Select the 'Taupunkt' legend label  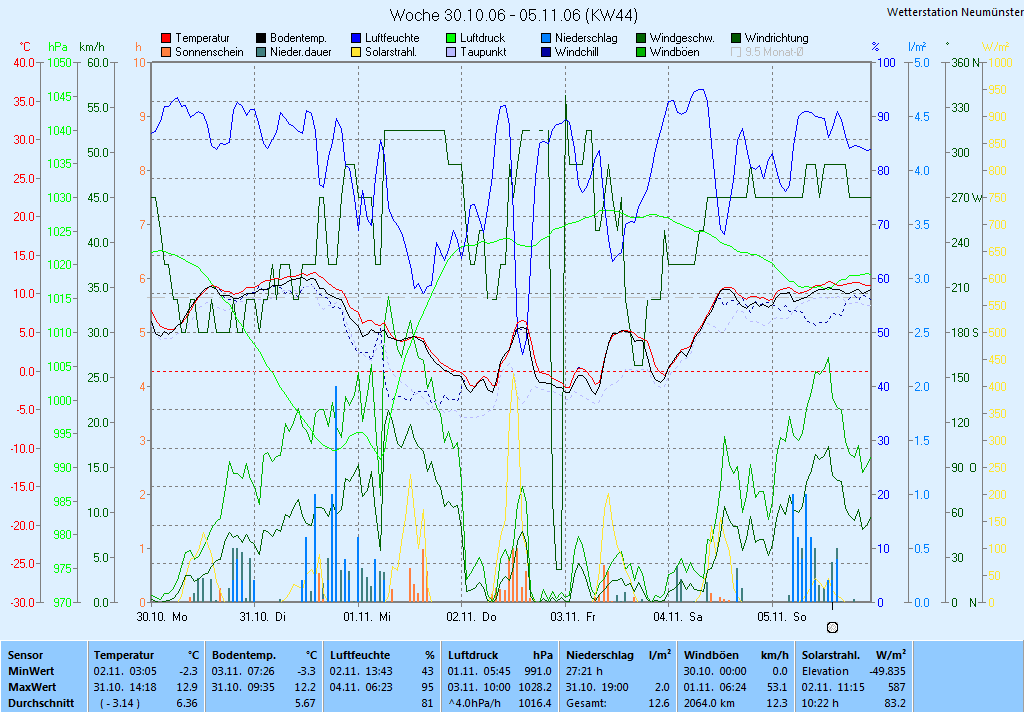483,52
